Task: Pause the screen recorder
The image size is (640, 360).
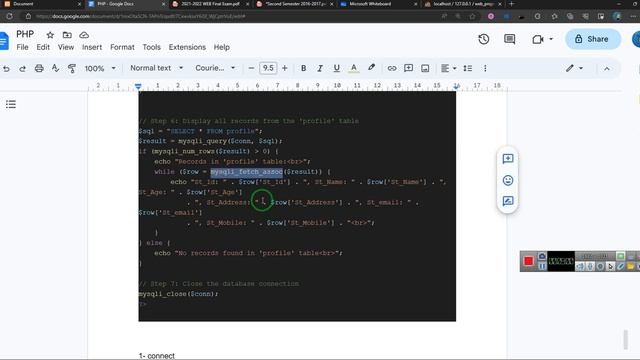Action: coord(542,267)
